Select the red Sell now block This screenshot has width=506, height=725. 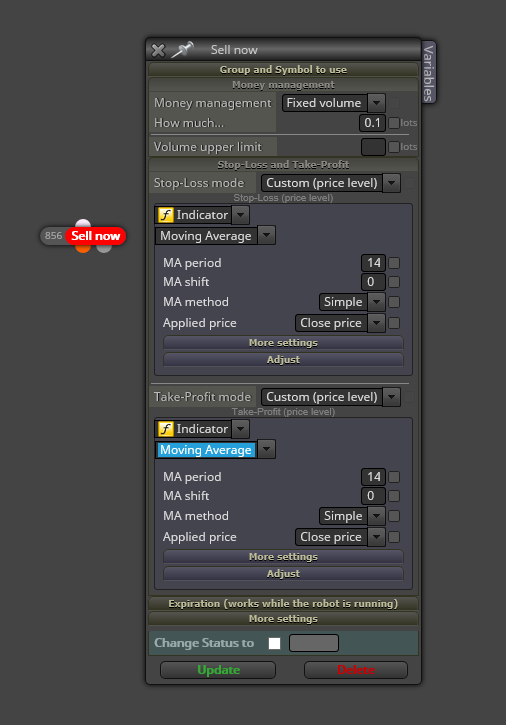95,236
